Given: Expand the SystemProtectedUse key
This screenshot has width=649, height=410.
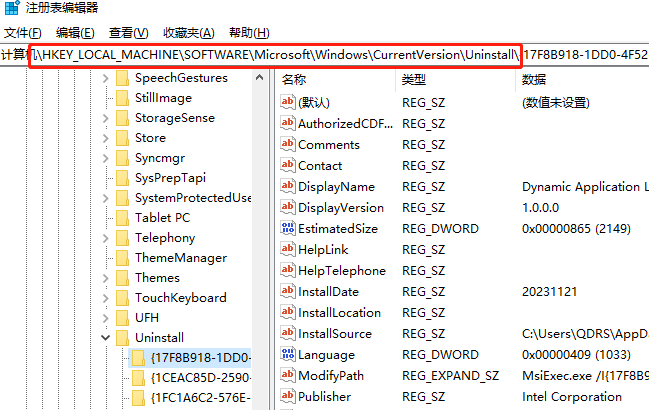Looking at the screenshot, I should pos(106,198).
